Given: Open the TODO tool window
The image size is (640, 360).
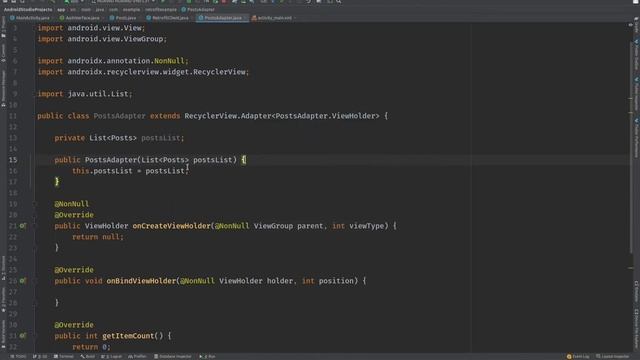Looking at the screenshot, I should [18, 357].
